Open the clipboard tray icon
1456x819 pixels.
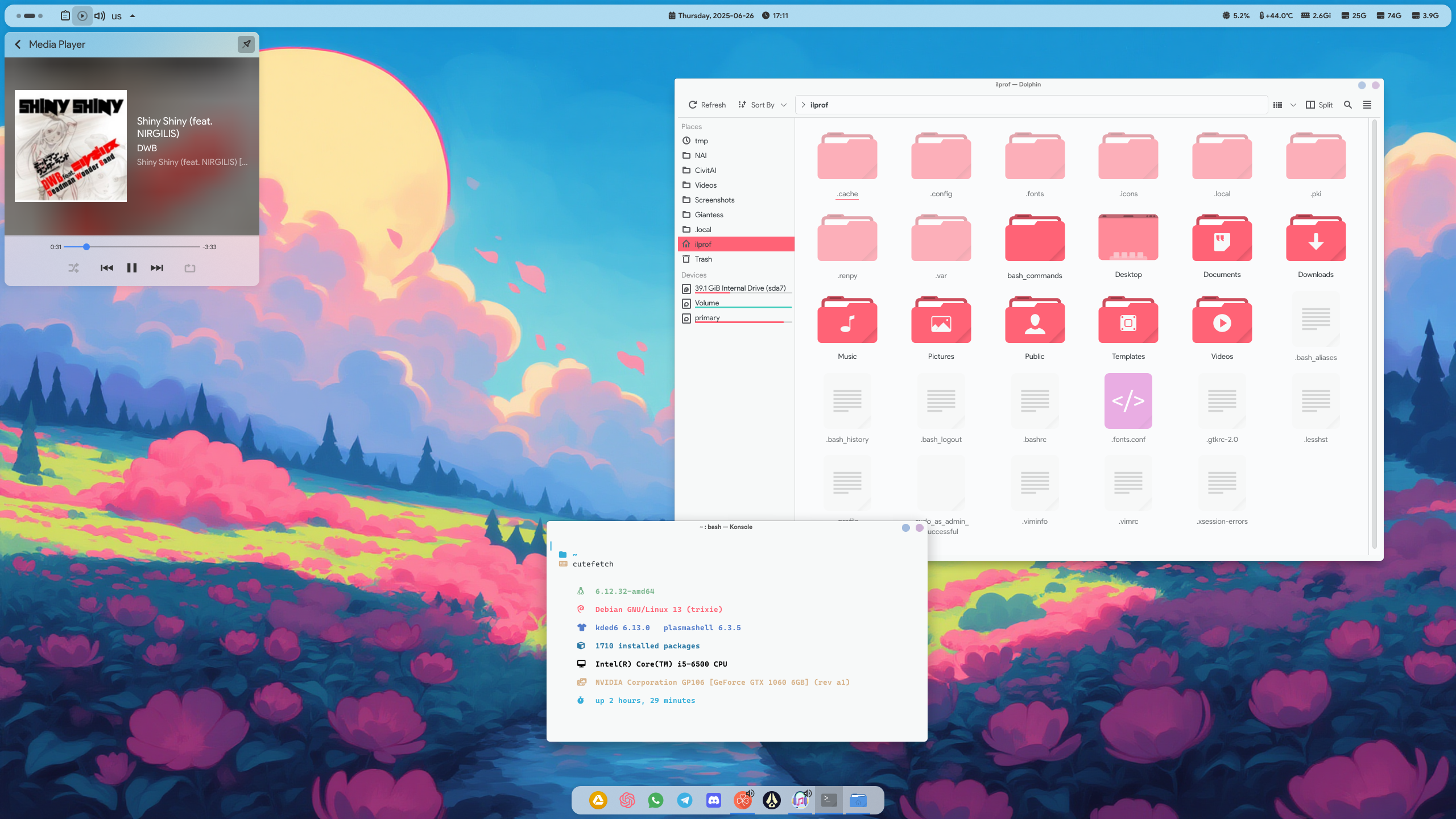65,16
